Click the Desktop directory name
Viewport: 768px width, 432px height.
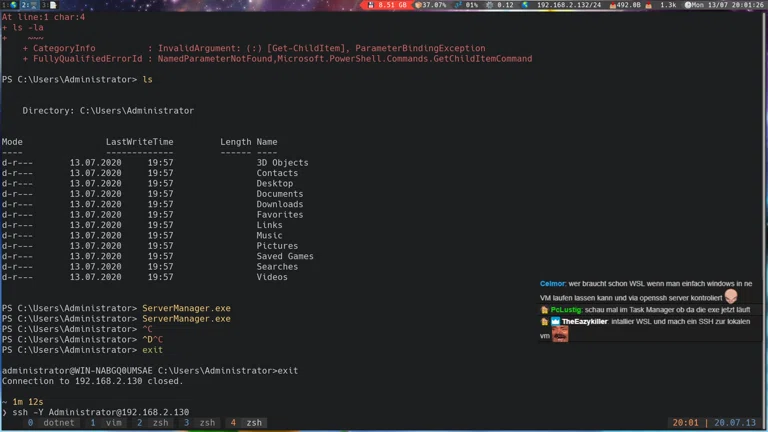pyautogui.click(x=275, y=183)
